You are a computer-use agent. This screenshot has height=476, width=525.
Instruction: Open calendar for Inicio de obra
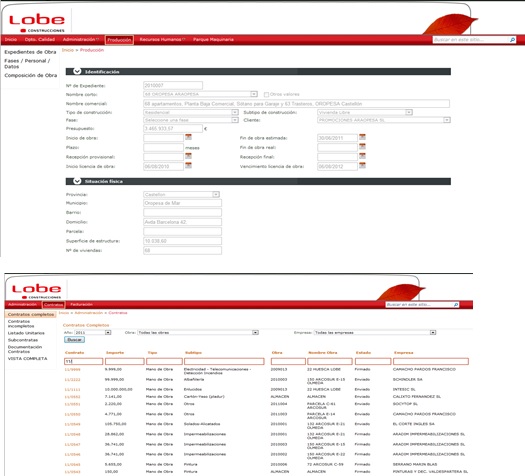(188, 137)
